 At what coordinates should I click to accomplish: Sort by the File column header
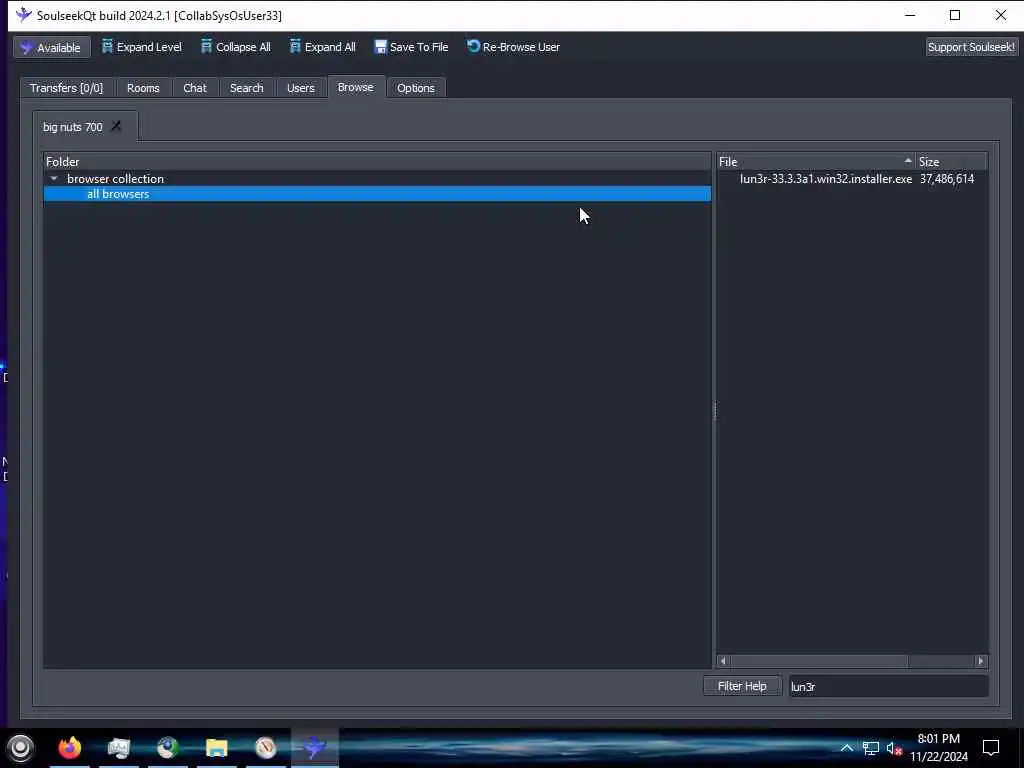point(816,161)
